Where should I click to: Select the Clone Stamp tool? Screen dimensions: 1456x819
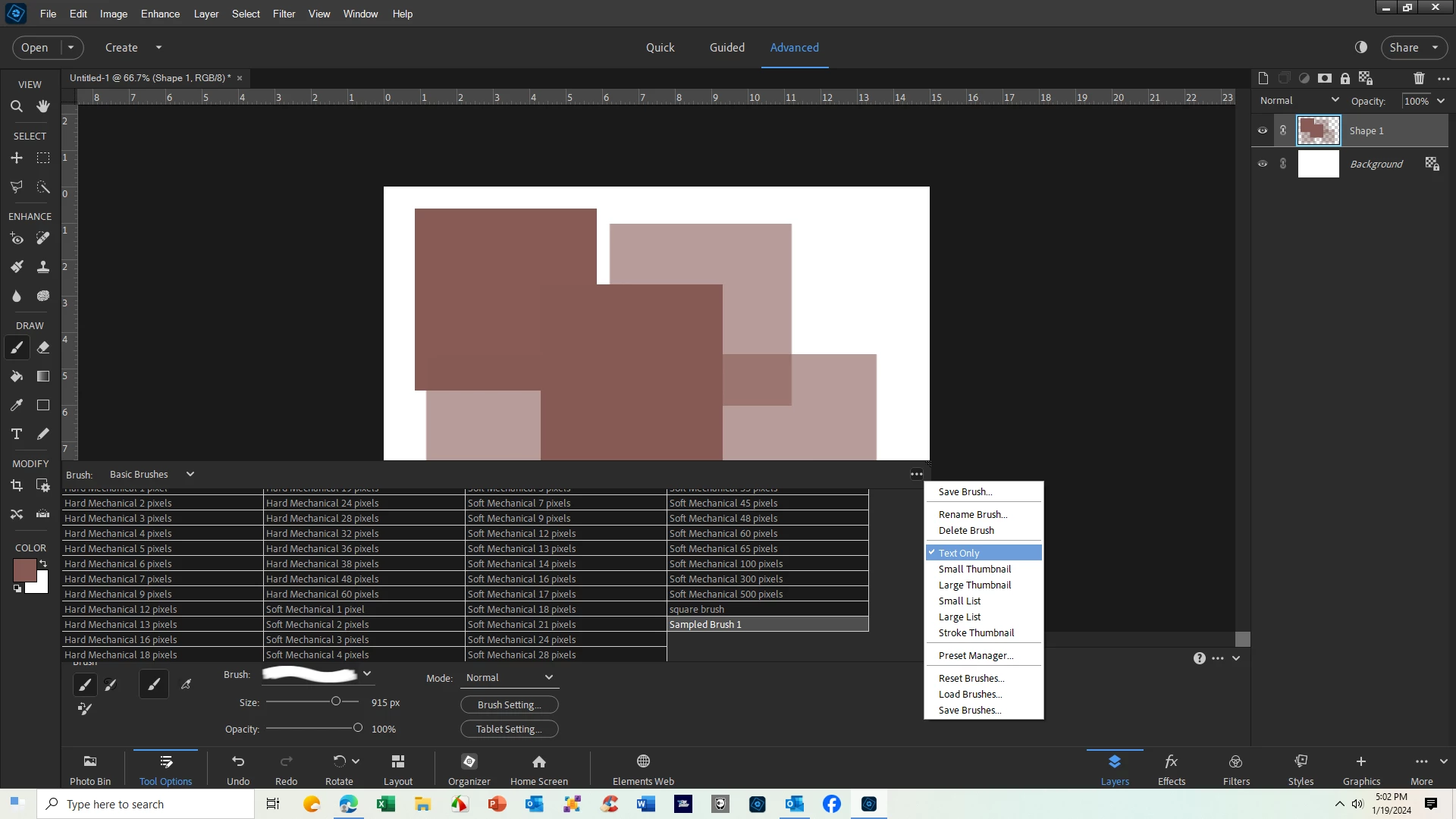(43, 267)
